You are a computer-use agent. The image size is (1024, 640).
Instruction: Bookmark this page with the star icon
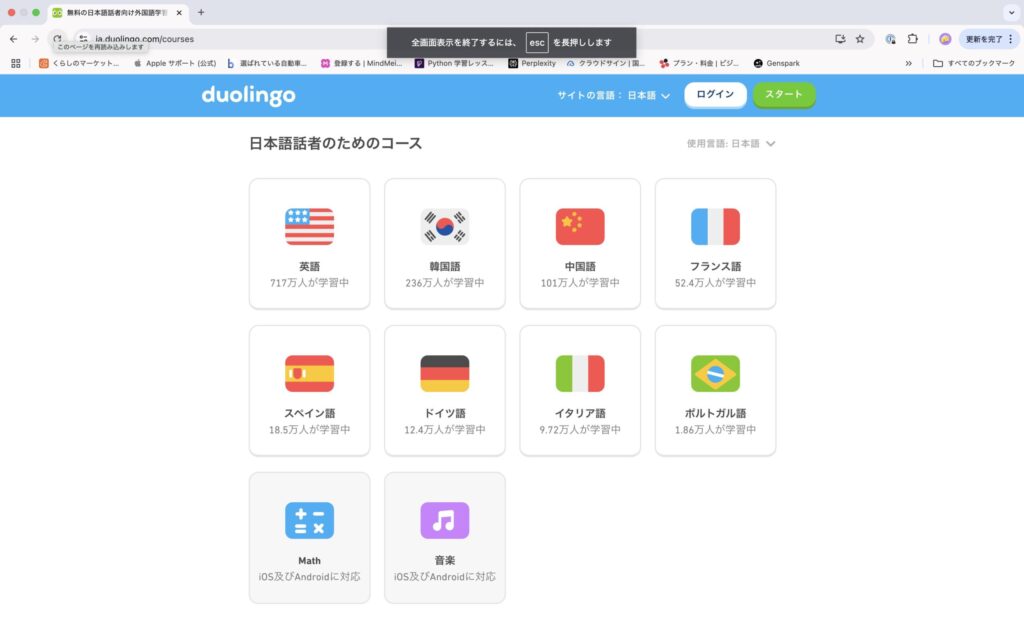[x=860, y=39]
